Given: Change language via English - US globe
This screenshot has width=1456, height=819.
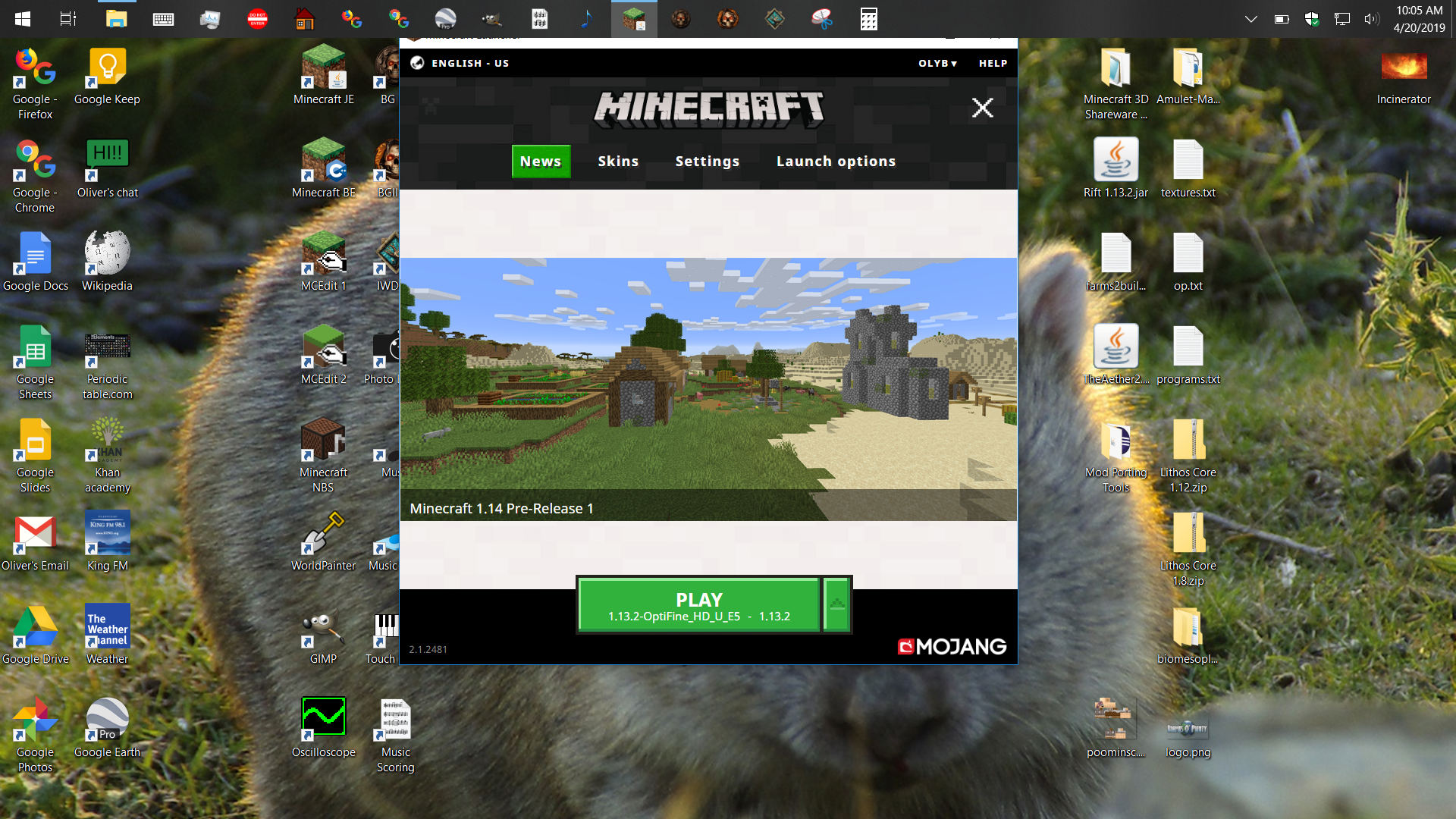Looking at the screenshot, I should [x=460, y=64].
